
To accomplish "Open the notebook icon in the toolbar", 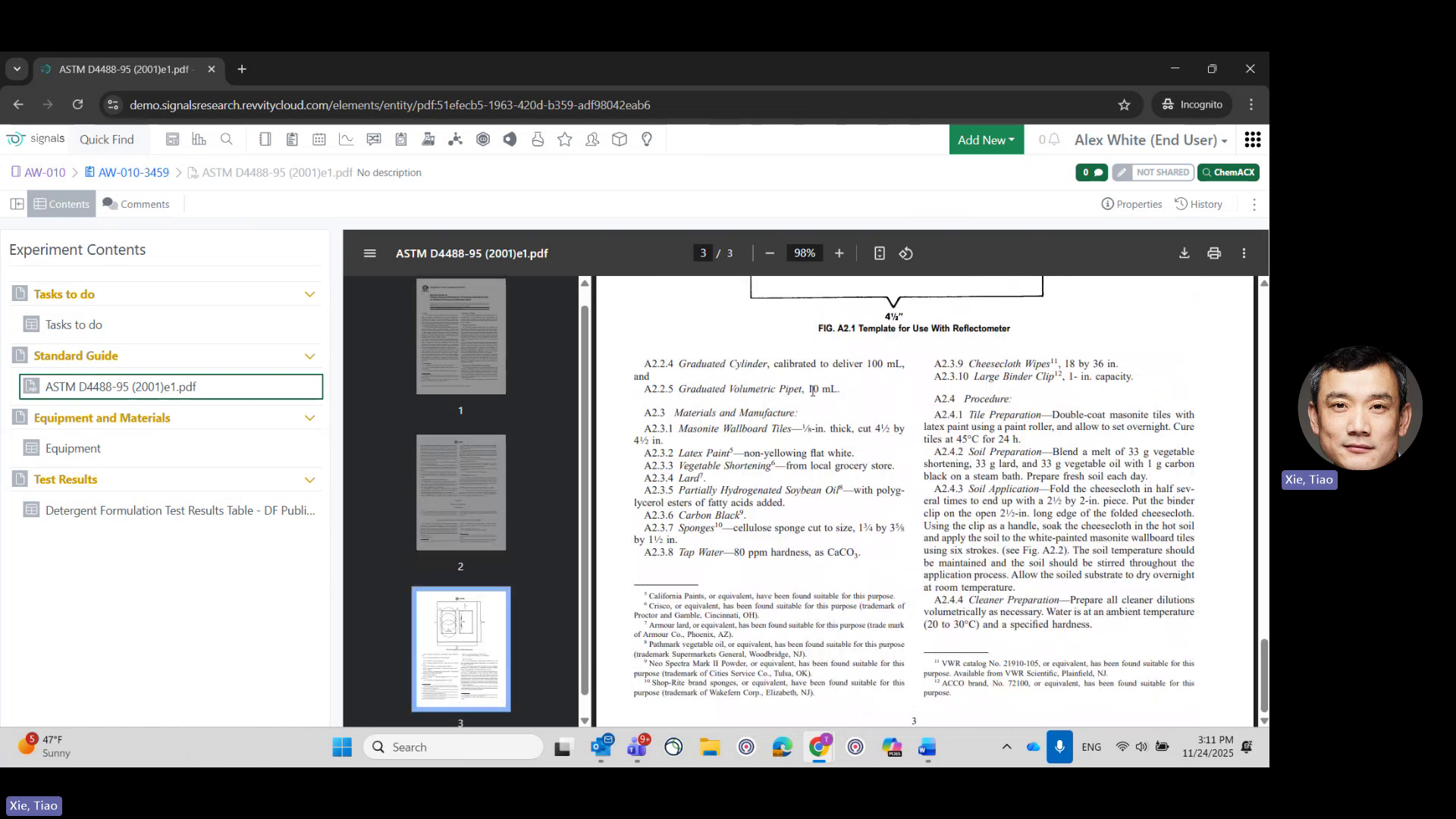I will click(265, 139).
